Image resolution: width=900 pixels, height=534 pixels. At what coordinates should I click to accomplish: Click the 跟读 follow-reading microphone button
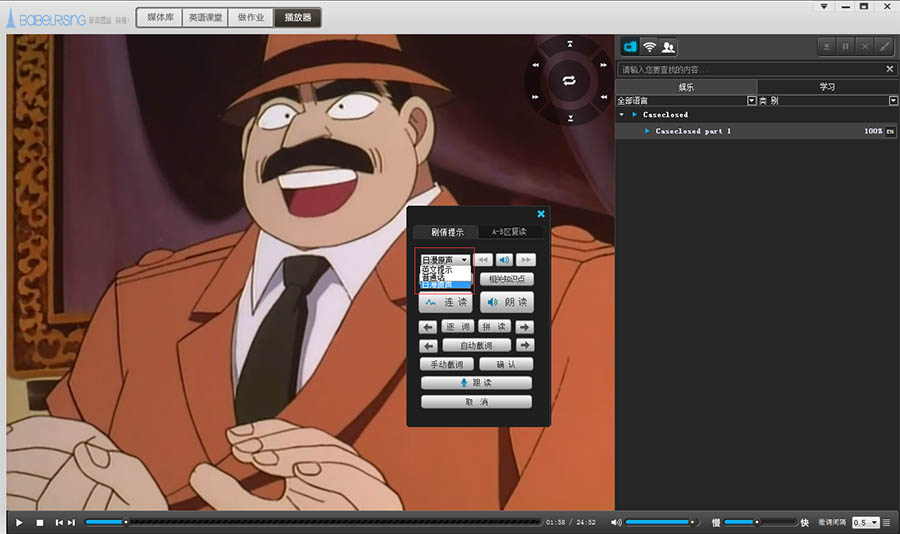point(476,383)
